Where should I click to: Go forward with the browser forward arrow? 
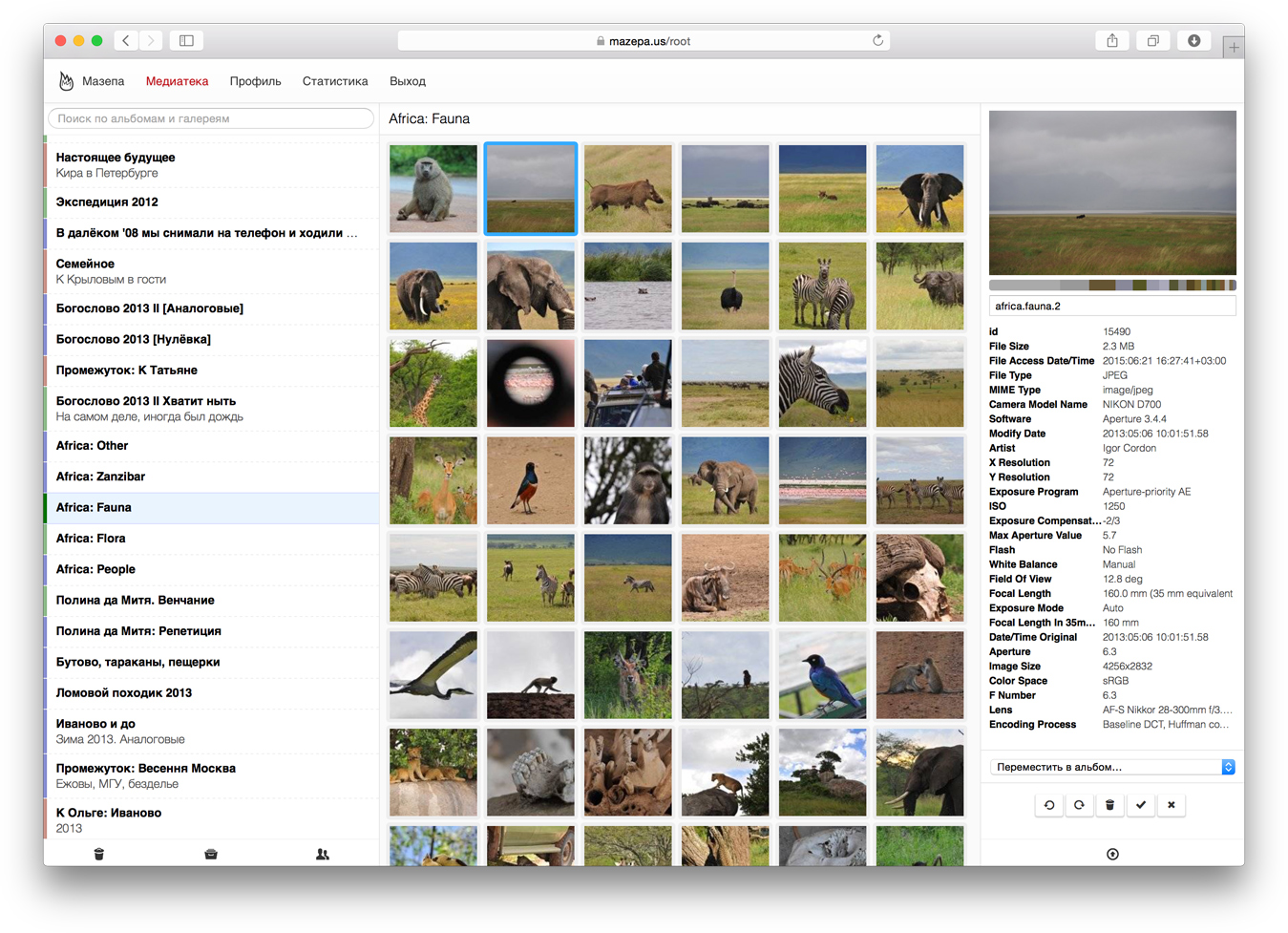point(151,40)
